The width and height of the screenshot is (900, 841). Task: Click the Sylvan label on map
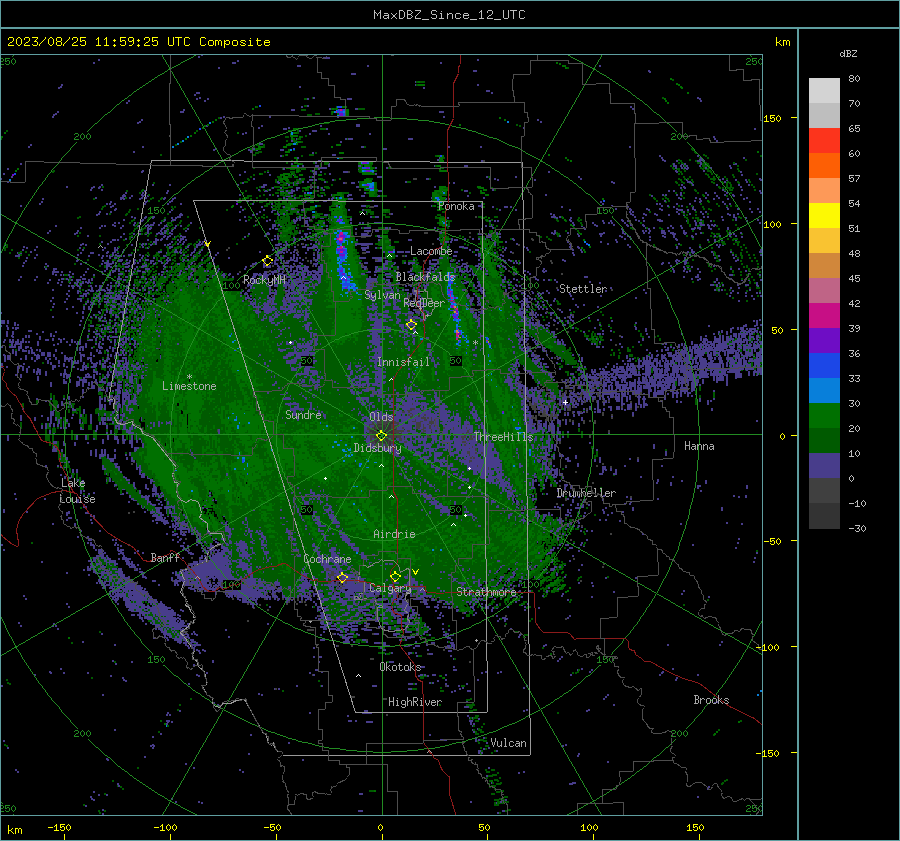[382, 295]
